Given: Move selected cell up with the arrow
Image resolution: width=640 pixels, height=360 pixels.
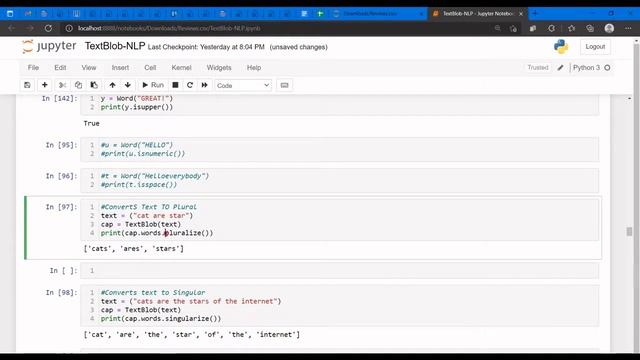Looking at the screenshot, I should click(112, 85).
